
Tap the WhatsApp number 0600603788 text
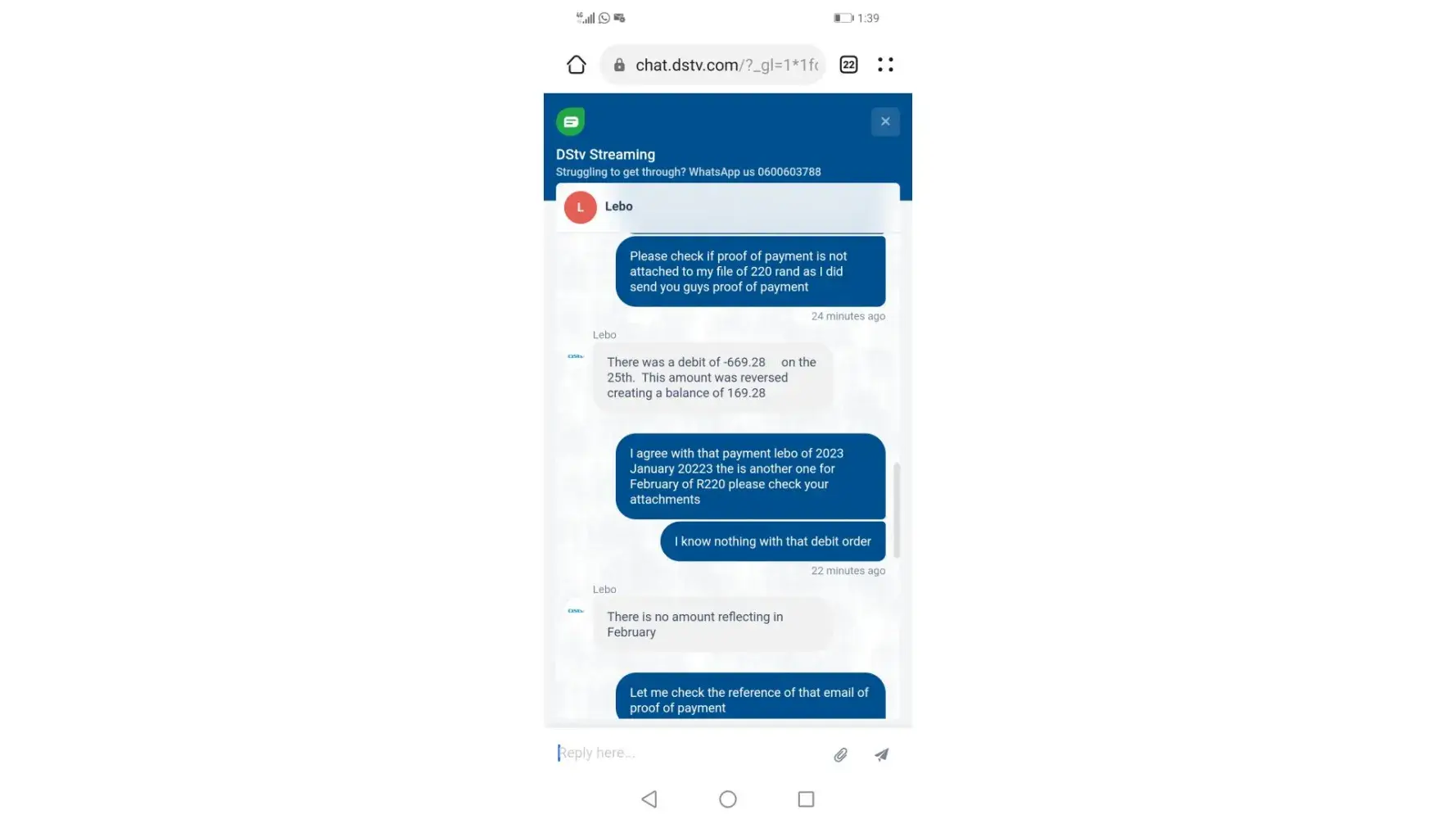(x=789, y=172)
